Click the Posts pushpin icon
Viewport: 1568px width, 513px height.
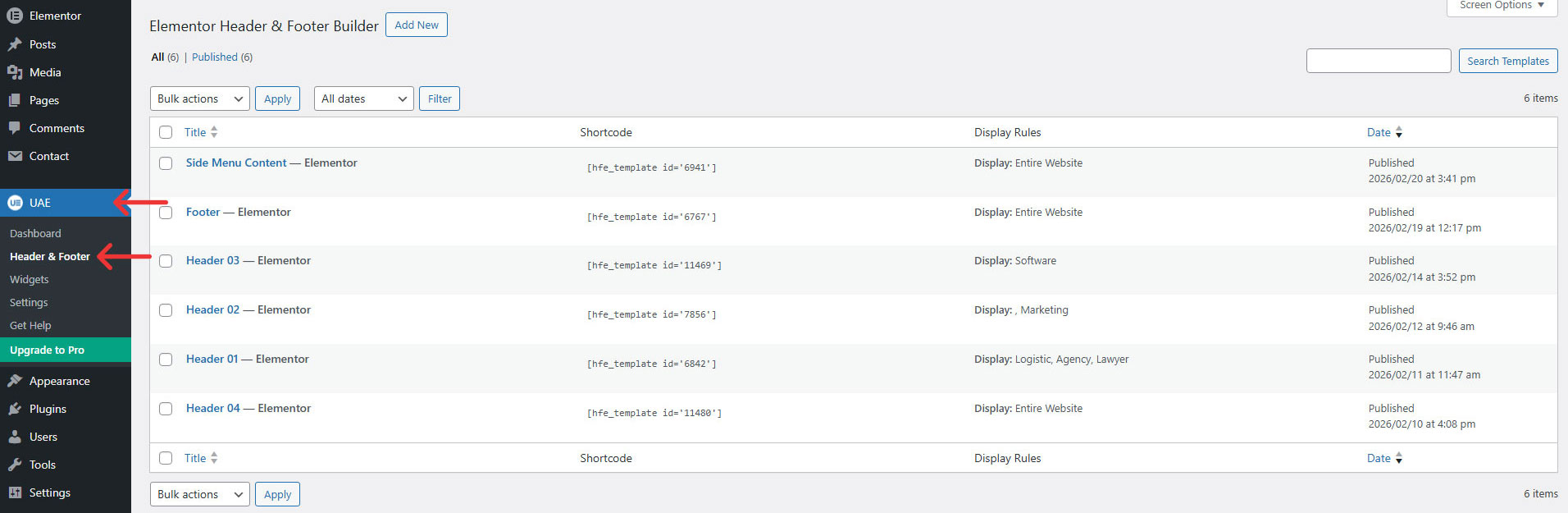[x=15, y=44]
